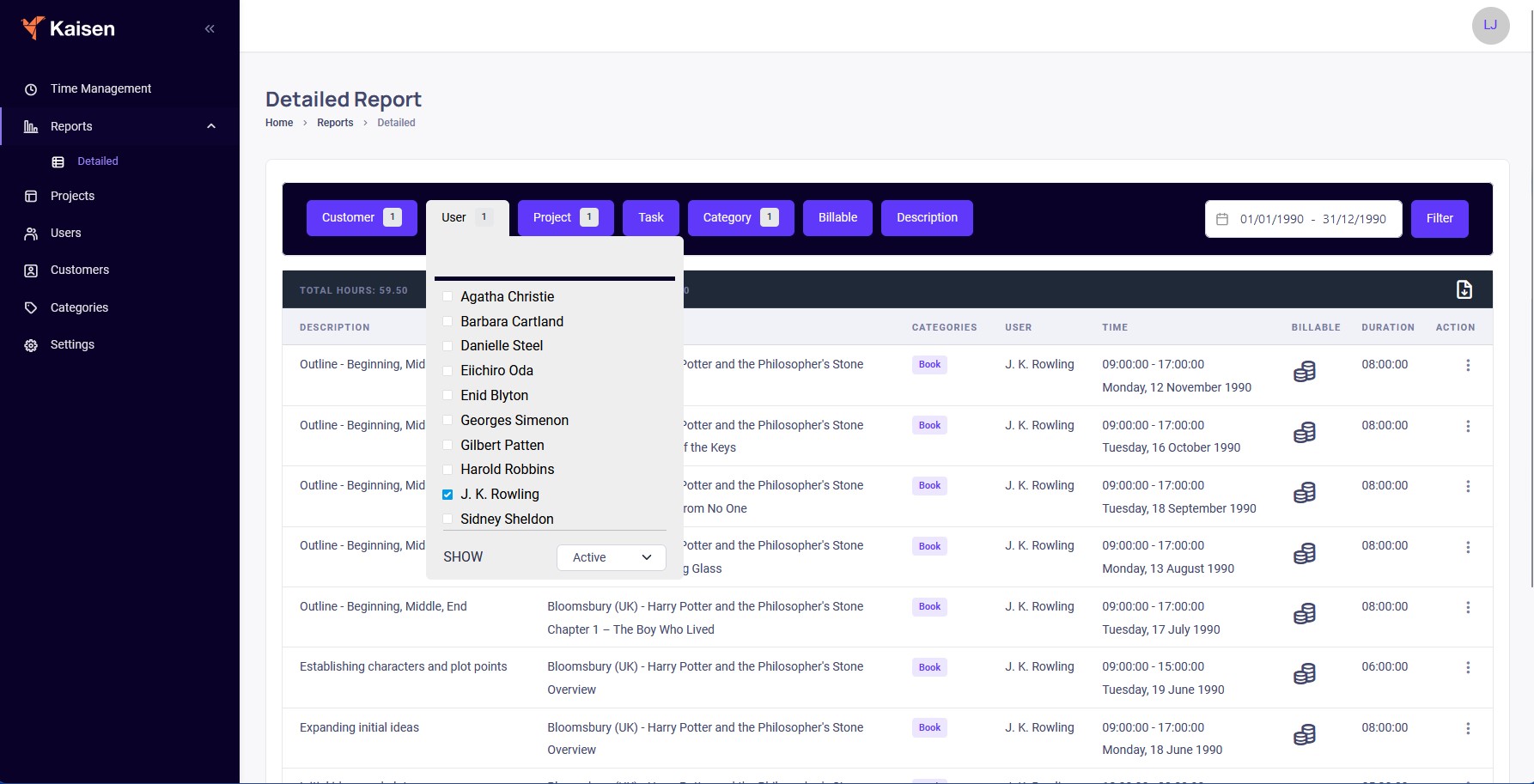Click the Settings gear icon

click(31, 345)
